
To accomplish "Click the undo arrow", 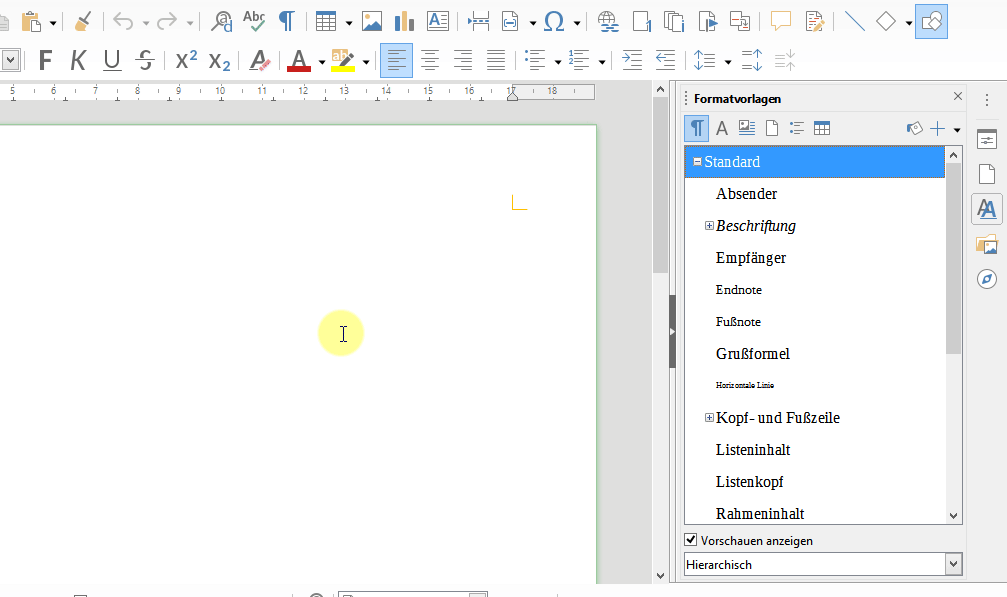I will click(123, 22).
